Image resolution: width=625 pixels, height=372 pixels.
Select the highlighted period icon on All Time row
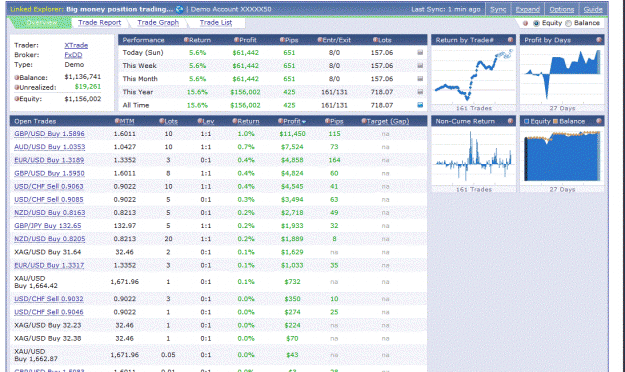[420, 105]
